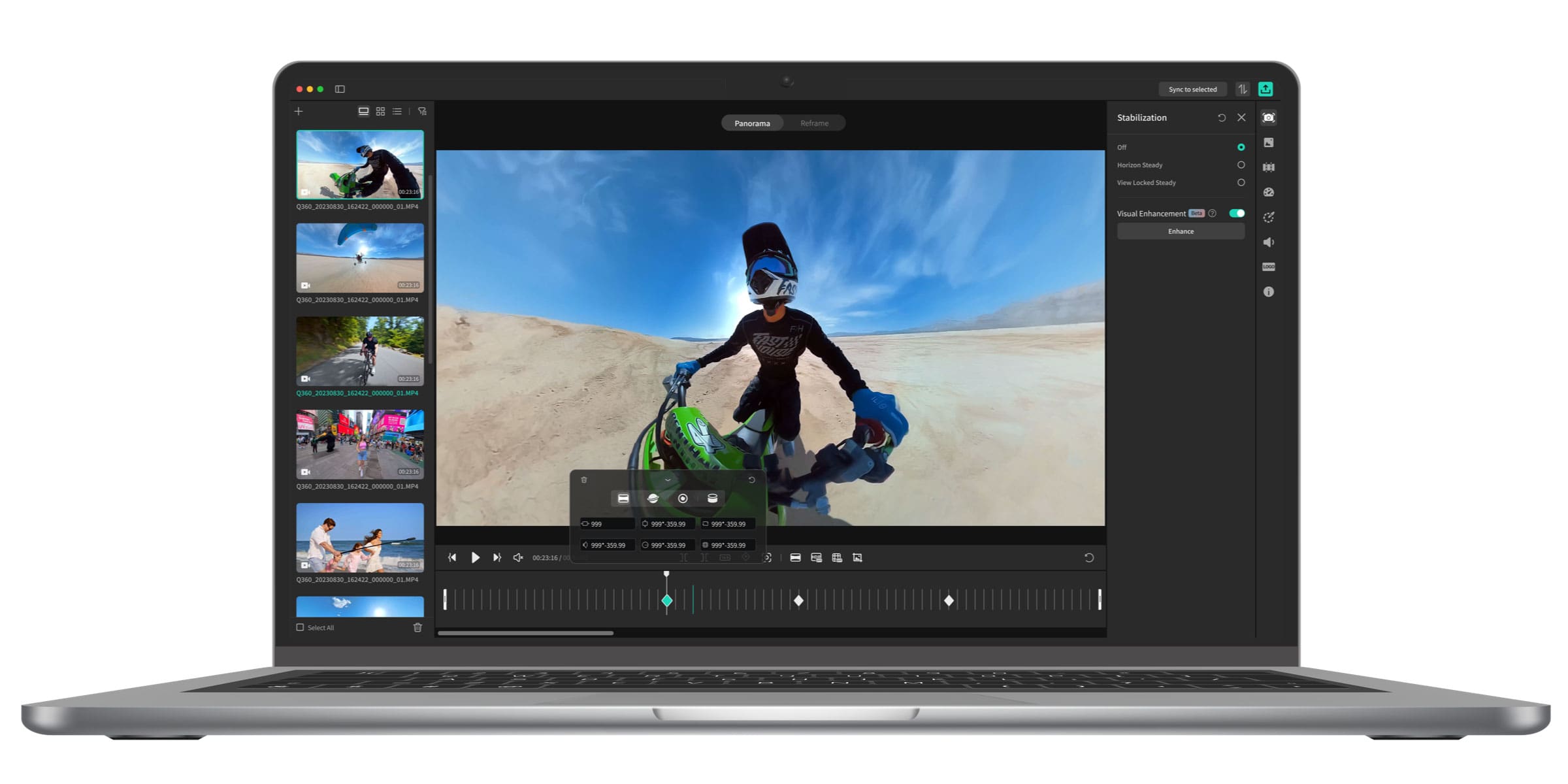Click the Enhance button
Image resolution: width=1568 pixels, height=784 pixels.
1180,231
